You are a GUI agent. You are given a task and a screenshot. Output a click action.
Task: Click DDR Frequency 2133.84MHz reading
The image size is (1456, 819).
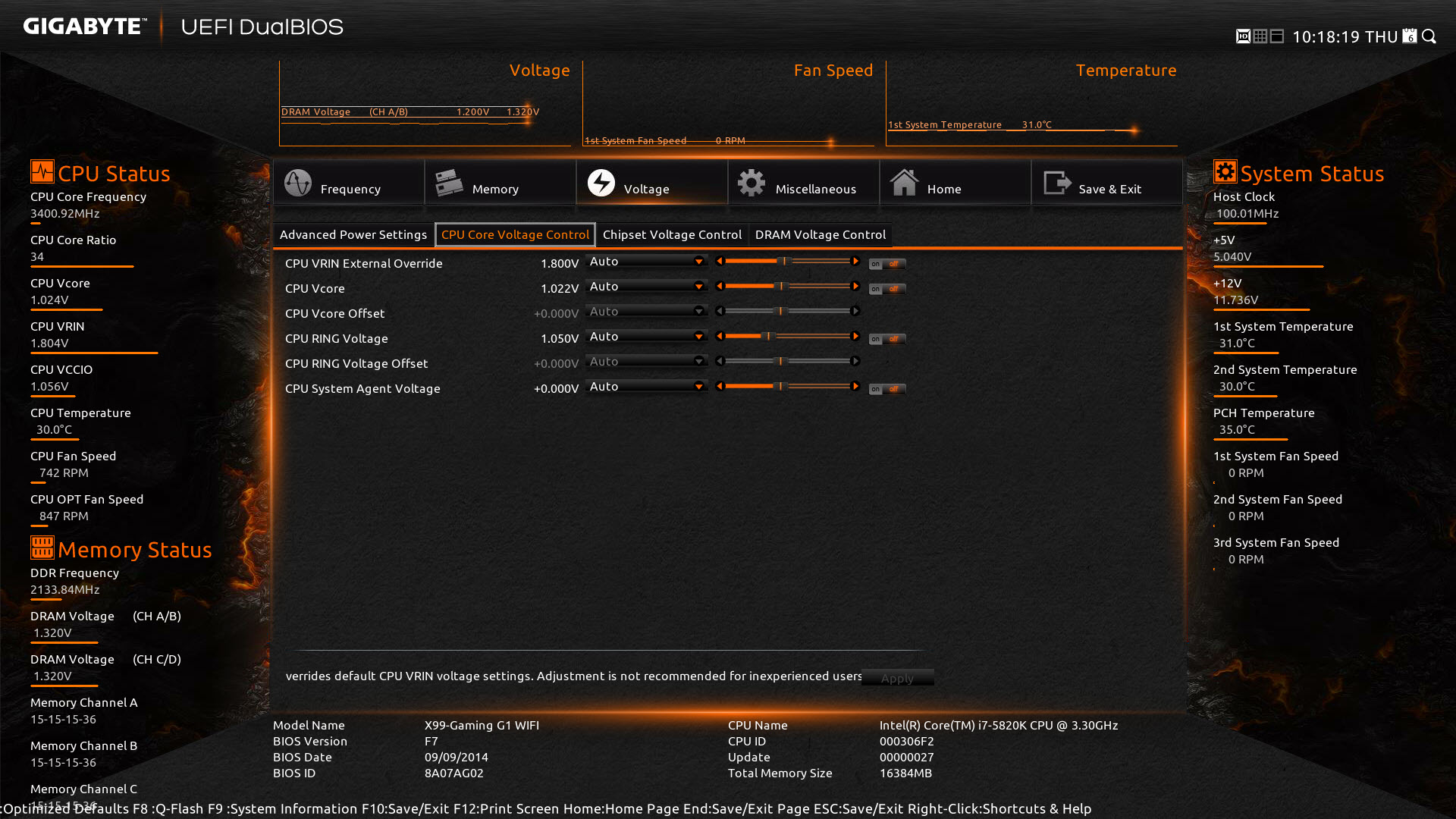pyautogui.click(x=65, y=589)
